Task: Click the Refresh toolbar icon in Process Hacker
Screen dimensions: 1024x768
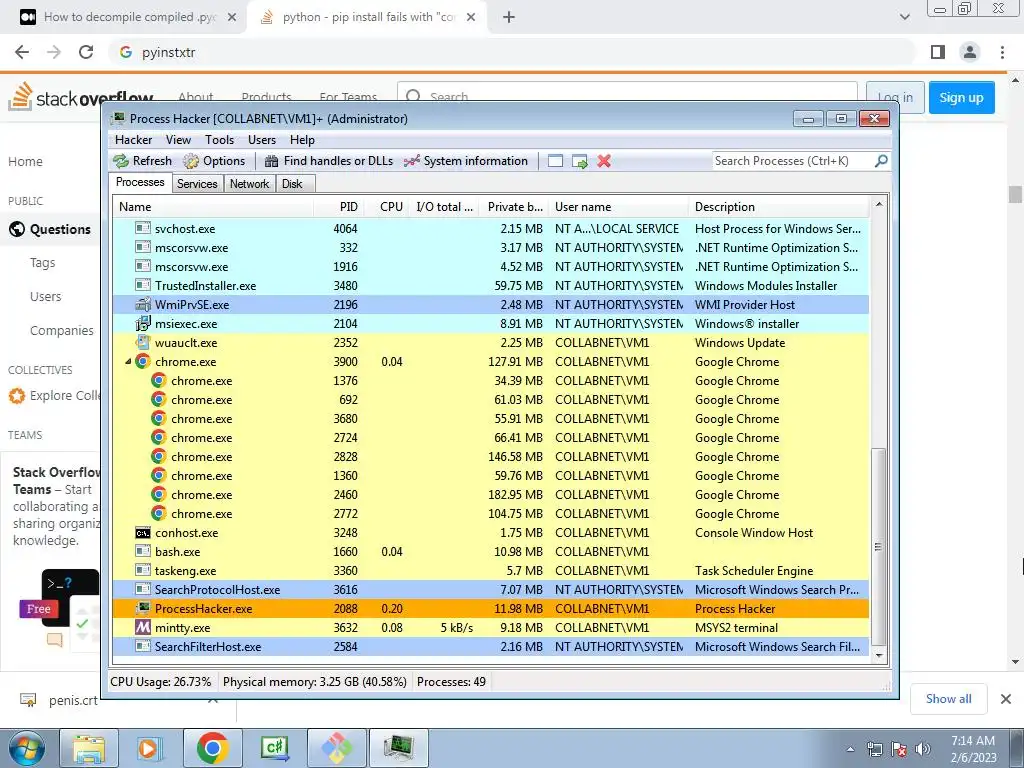Action: [x=121, y=161]
